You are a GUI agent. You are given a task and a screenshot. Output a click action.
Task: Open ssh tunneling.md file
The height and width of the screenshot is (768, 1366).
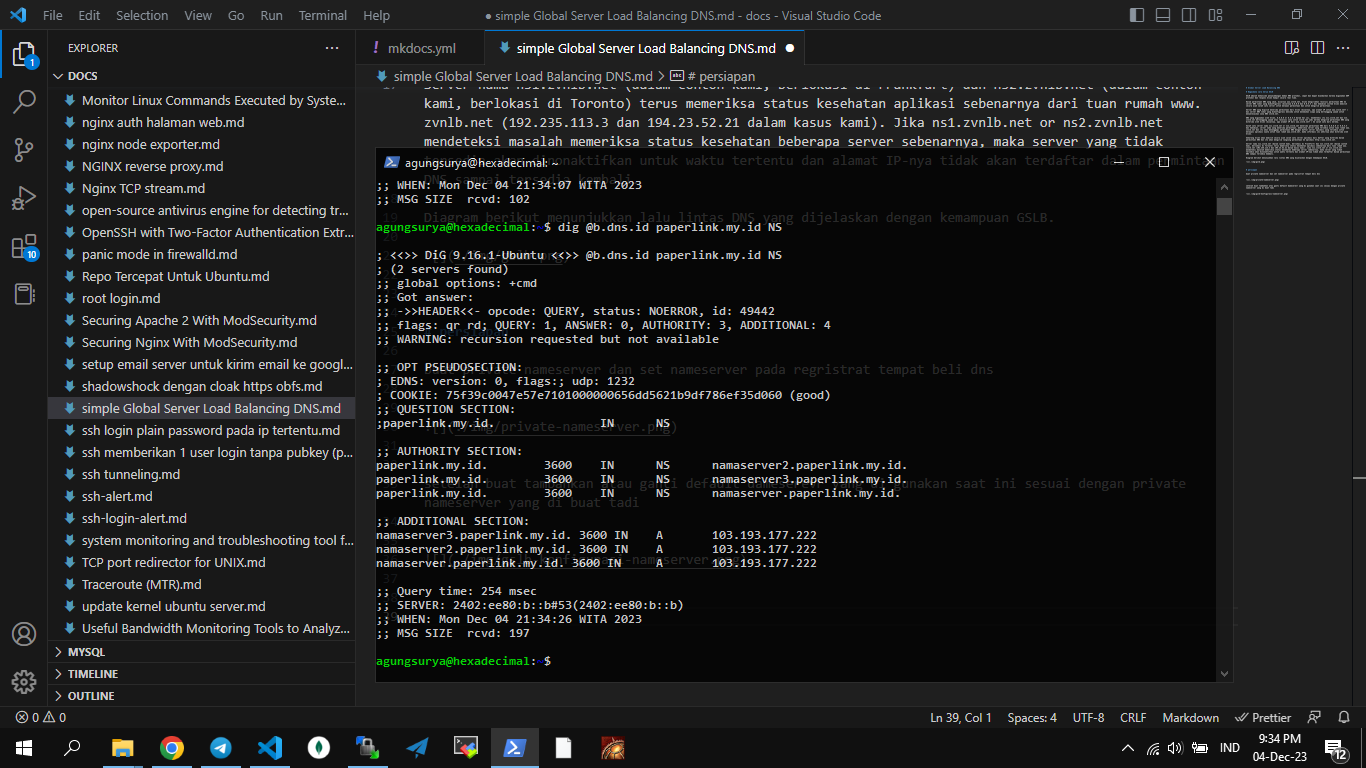[131, 474]
